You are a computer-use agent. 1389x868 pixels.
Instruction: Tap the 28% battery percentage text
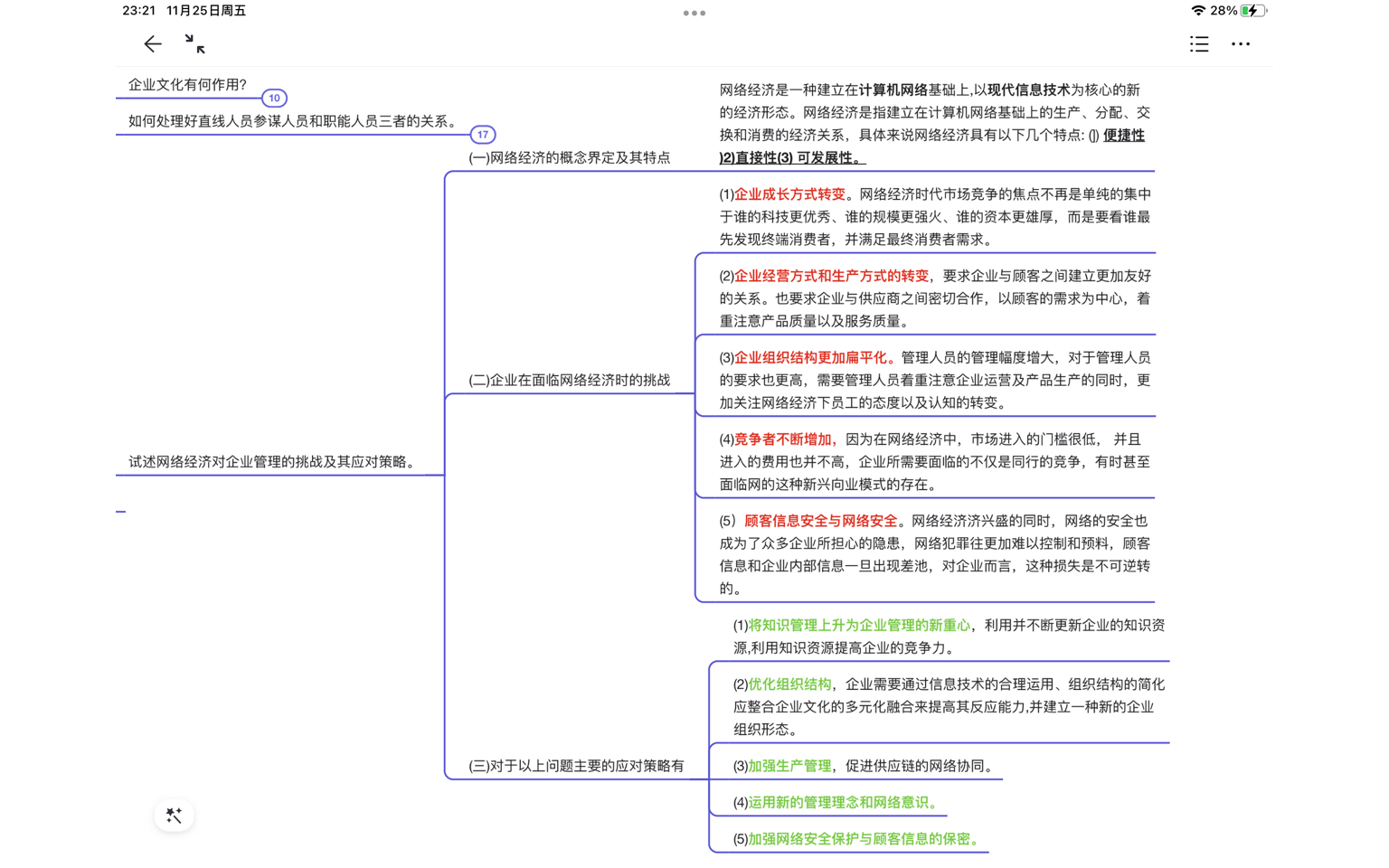[1224, 11]
